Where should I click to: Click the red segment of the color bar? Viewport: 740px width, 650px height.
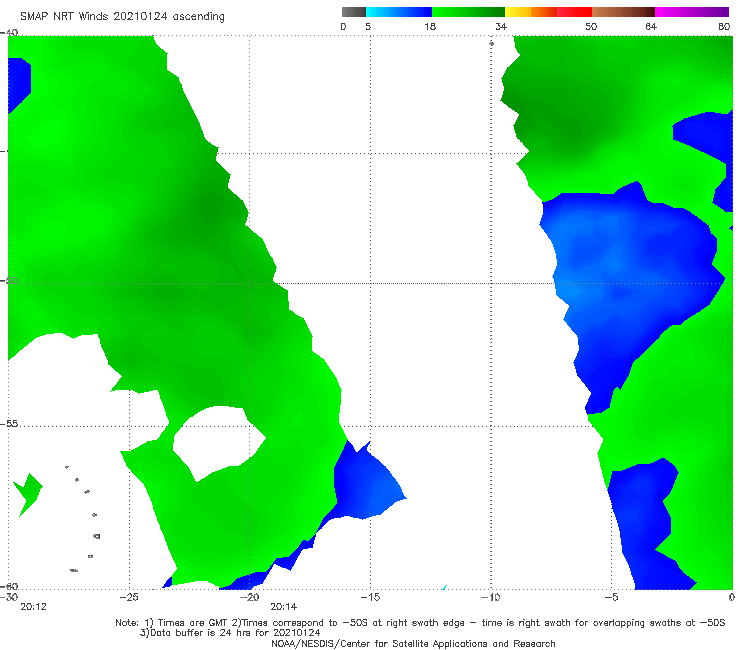(x=574, y=12)
